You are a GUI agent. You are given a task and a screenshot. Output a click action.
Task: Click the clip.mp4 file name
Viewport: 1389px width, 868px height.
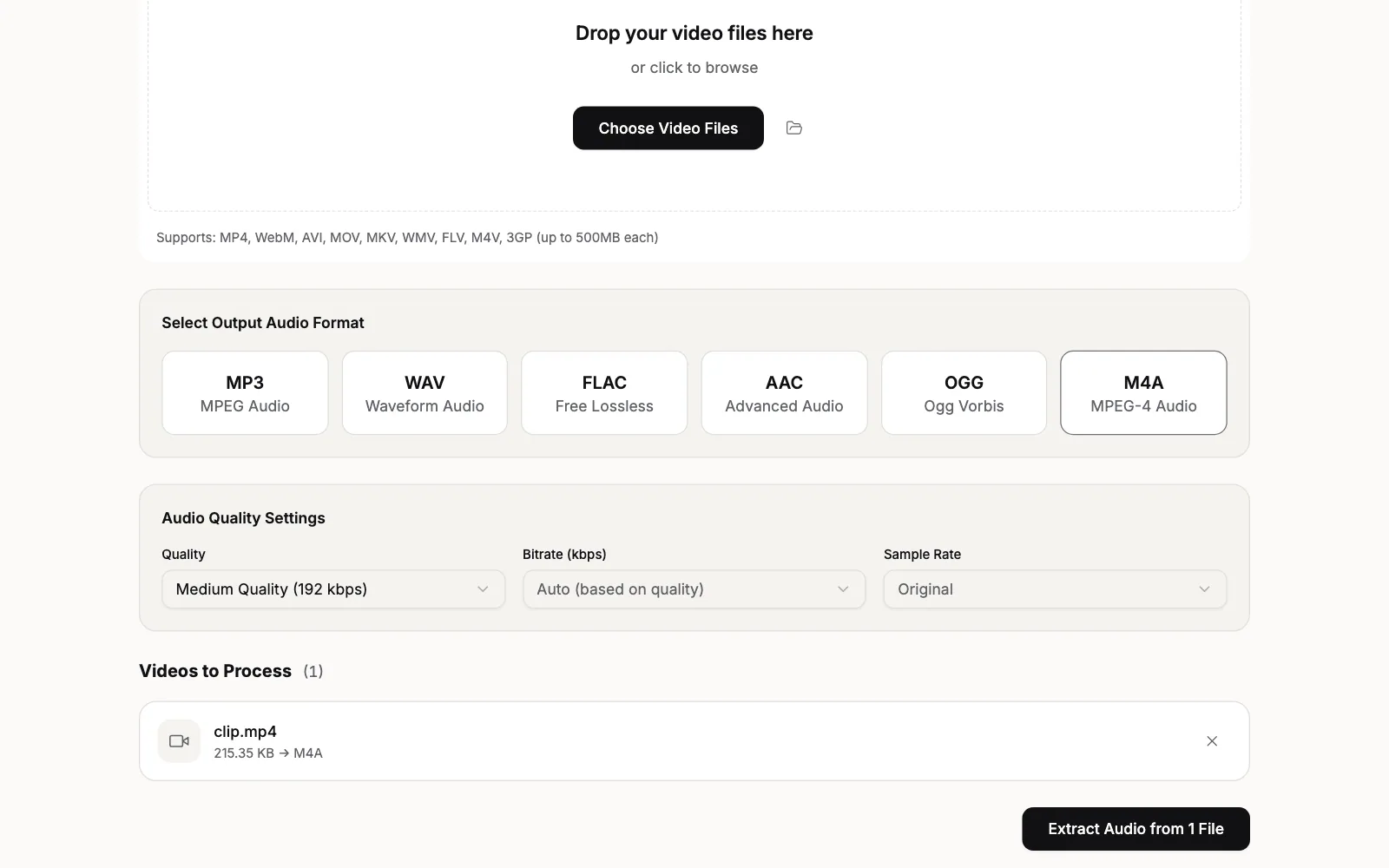click(245, 732)
